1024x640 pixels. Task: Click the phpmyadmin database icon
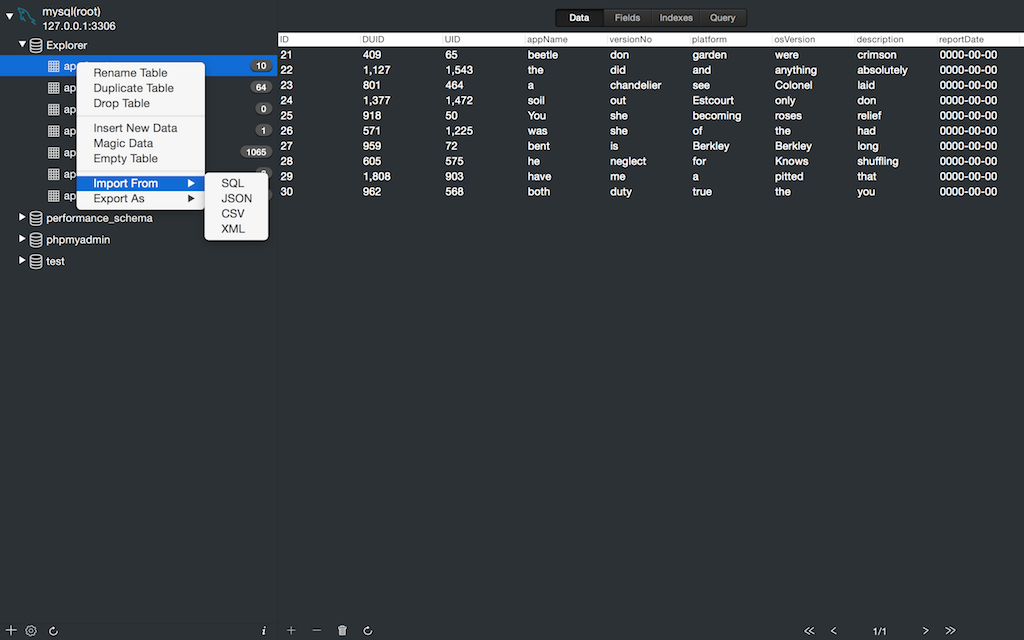tap(36, 240)
